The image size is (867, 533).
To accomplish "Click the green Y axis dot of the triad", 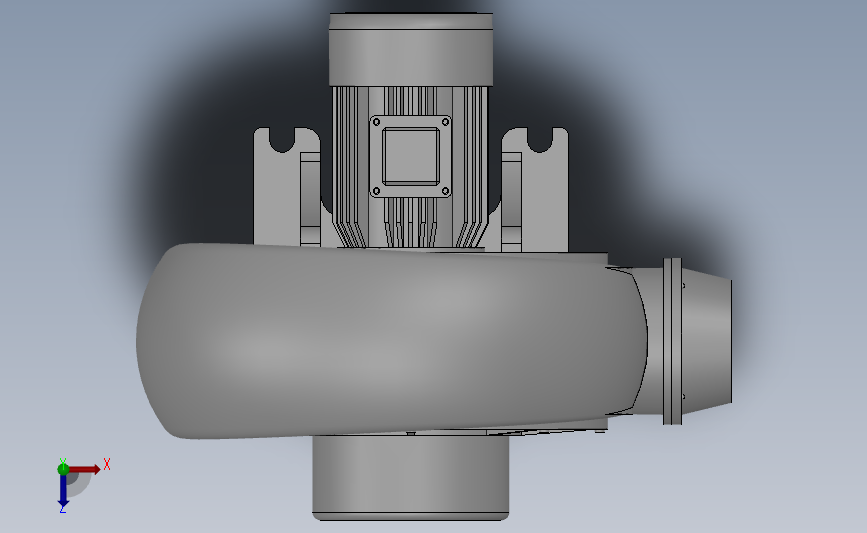I will 63,469.
